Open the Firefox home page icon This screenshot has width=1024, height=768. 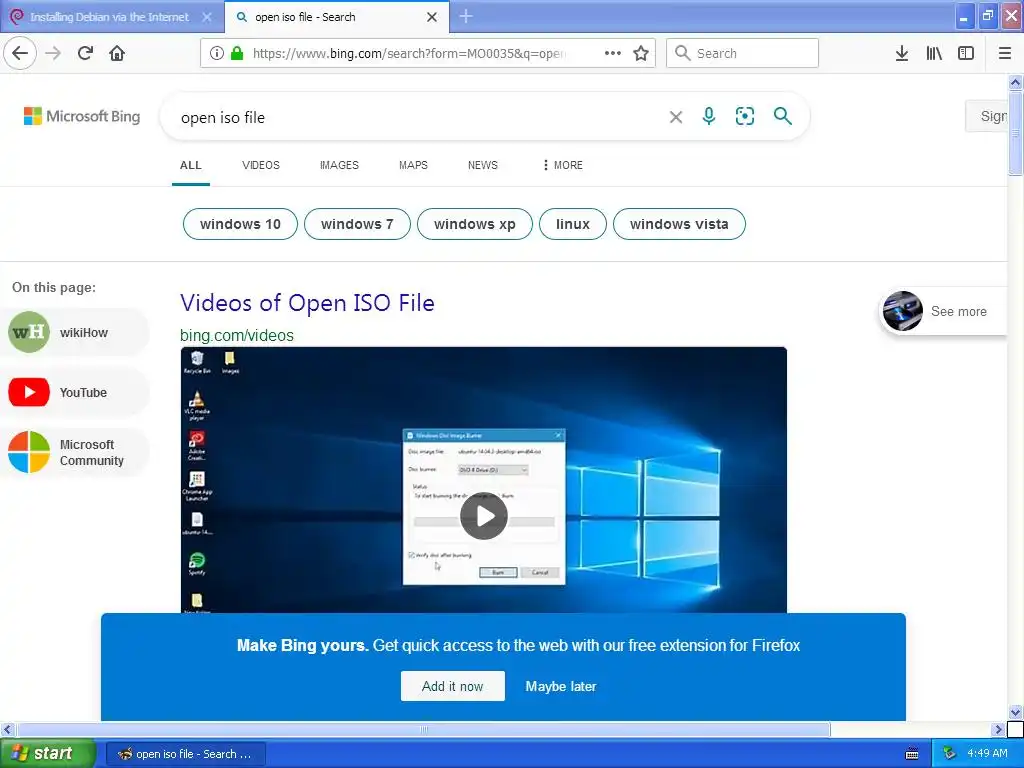pos(117,53)
